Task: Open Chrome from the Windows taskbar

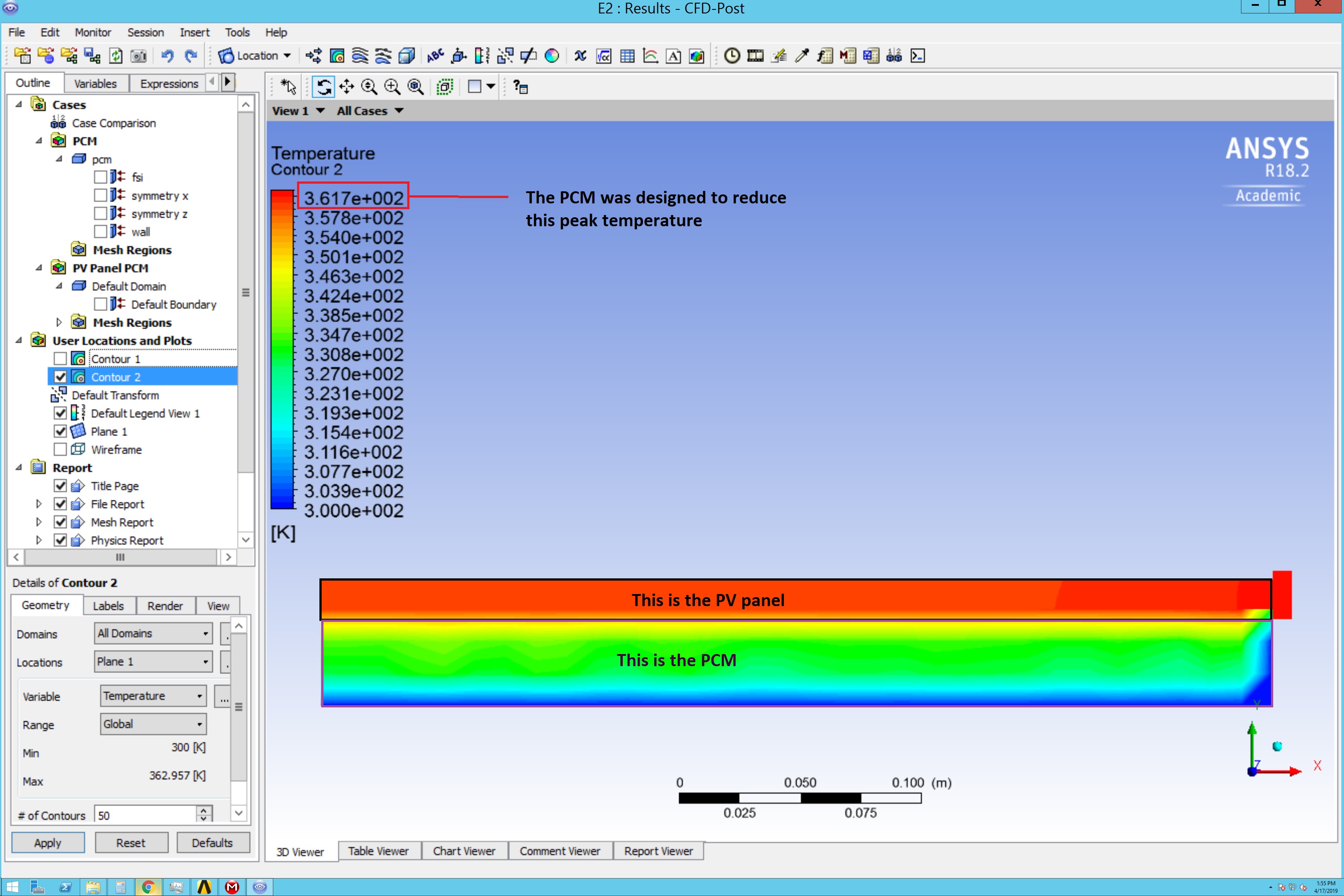Action: point(148,886)
